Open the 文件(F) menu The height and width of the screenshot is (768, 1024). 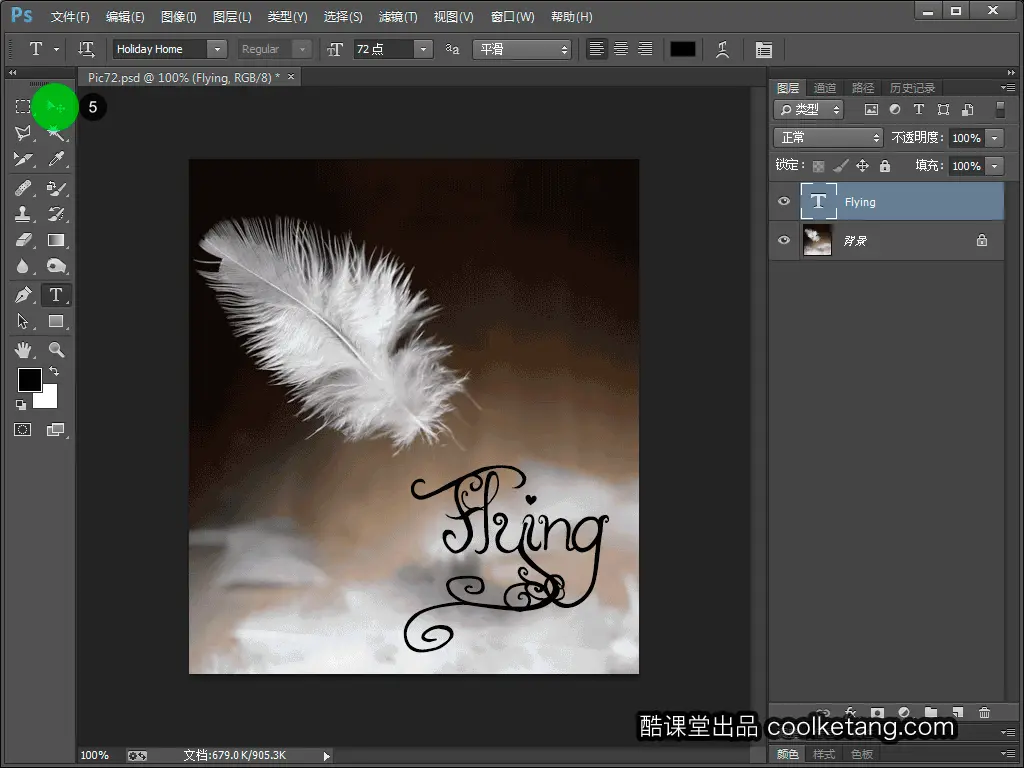coord(70,16)
